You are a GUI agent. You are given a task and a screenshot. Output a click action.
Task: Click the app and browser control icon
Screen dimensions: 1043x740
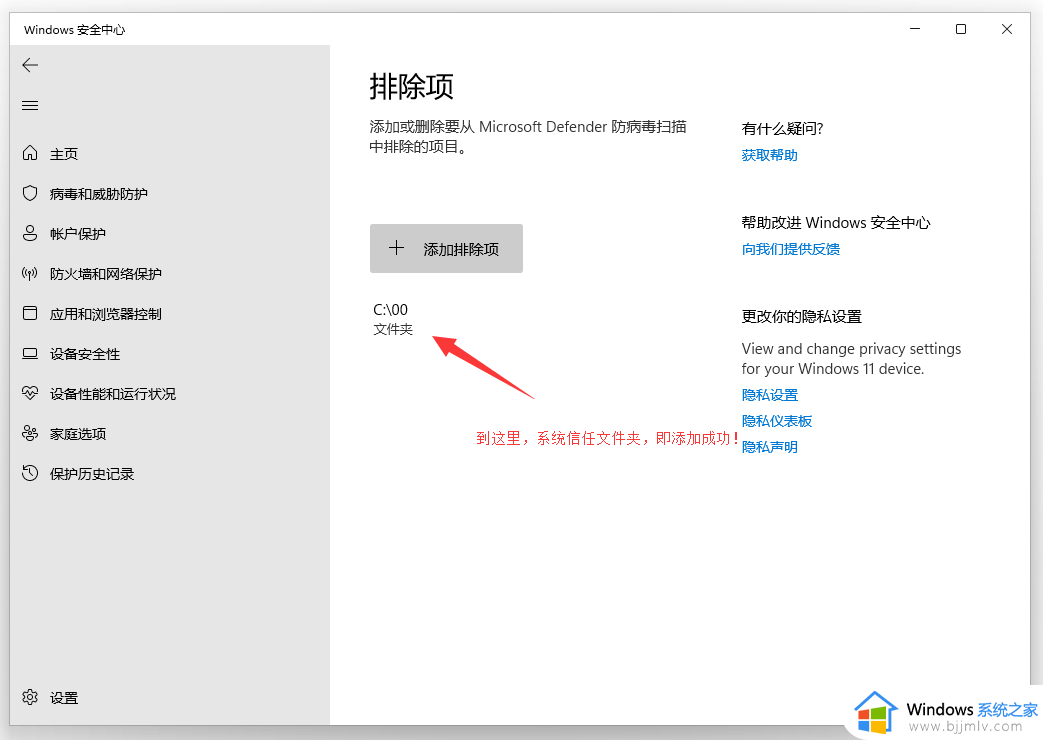[30, 313]
